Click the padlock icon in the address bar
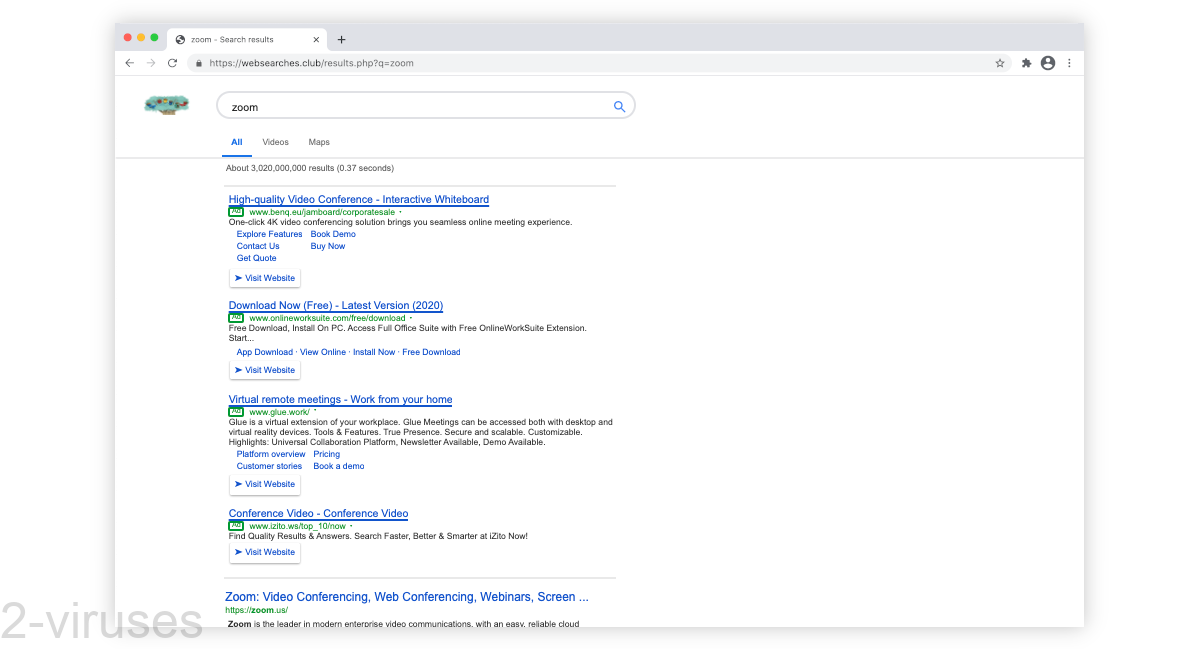 [198, 62]
